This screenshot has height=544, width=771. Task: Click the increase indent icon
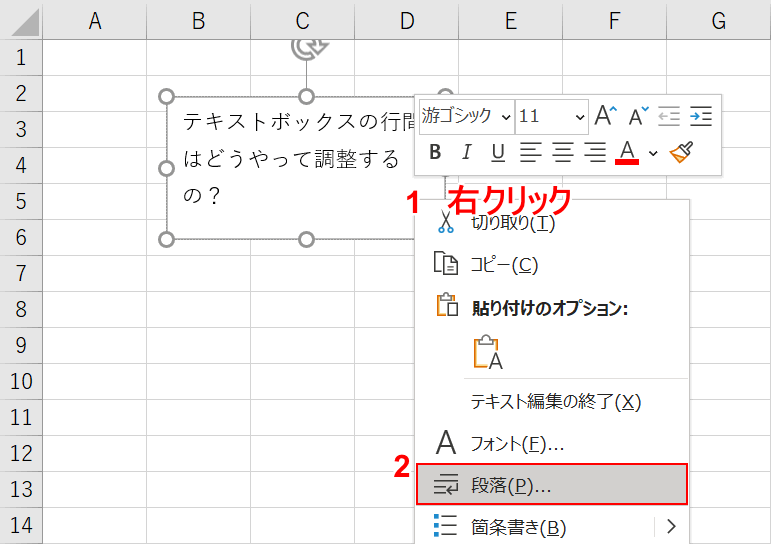point(701,116)
